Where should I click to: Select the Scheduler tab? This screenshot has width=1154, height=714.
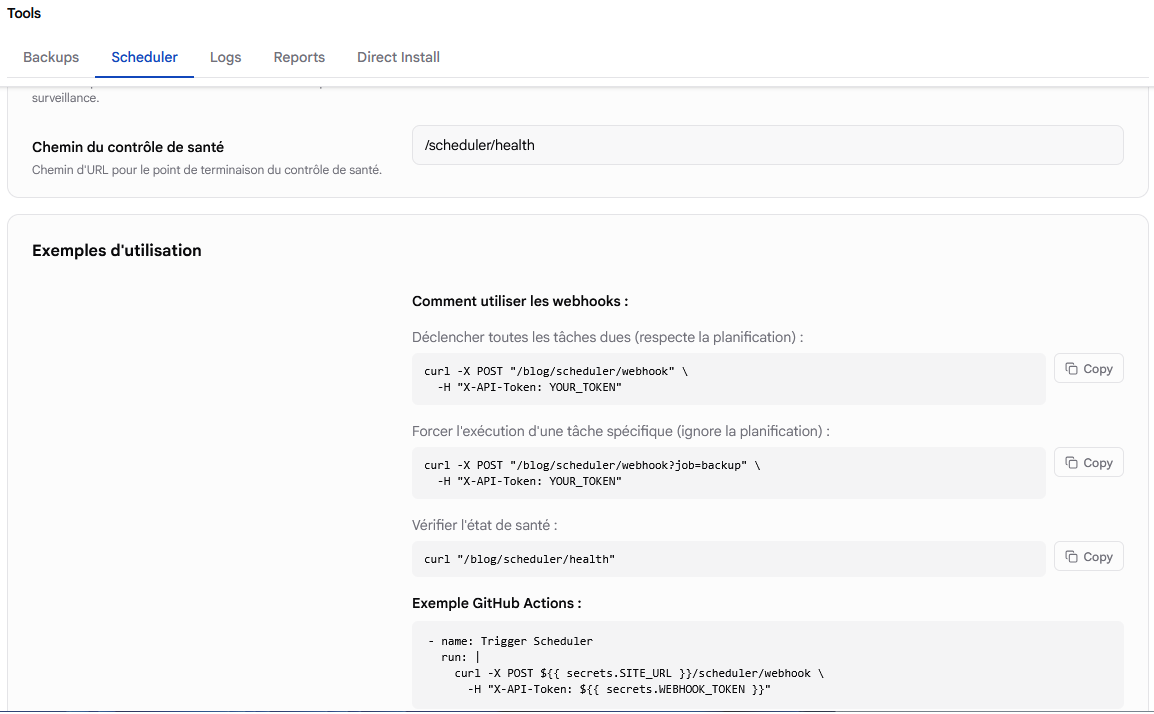coord(144,57)
